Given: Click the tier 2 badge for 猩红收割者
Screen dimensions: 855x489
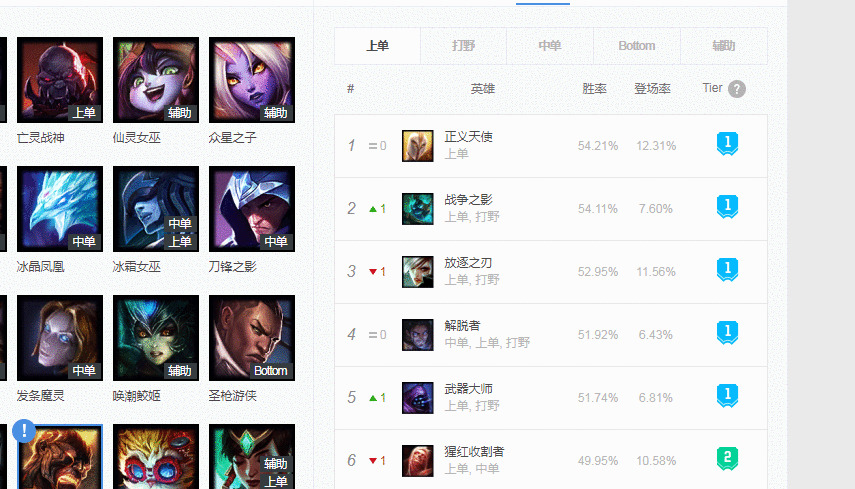Looking at the screenshot, I should (727, 458).
